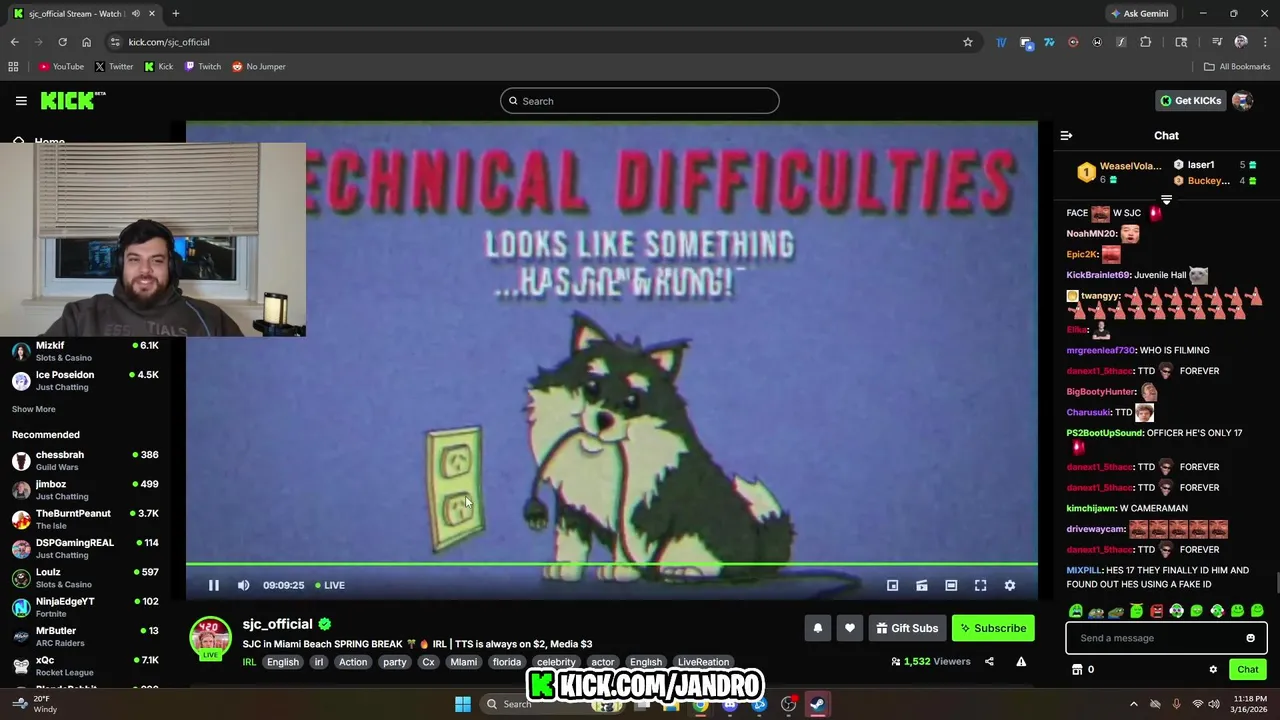
Task: Collapse the chat panel with the arrow icon
Action: (x=1066, y=135)
